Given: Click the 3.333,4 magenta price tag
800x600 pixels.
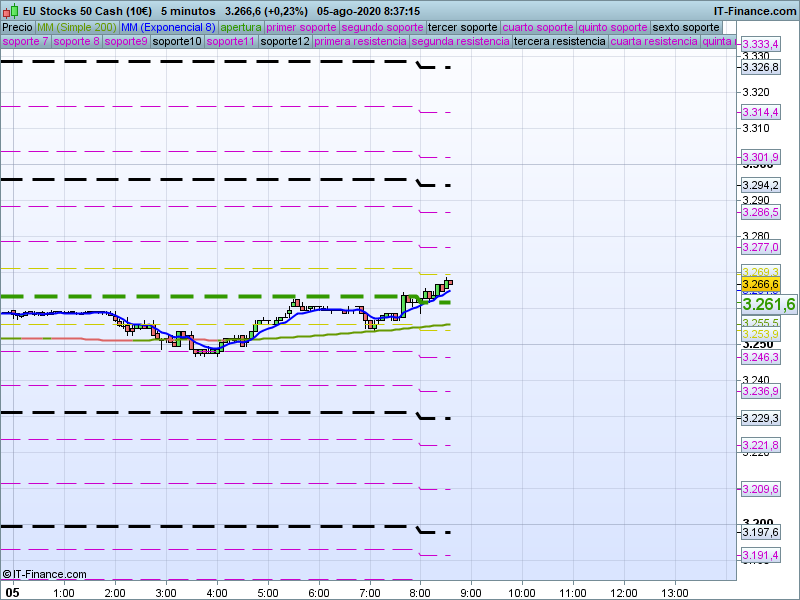Looking at the screenshot, I should tap(760, 45).
